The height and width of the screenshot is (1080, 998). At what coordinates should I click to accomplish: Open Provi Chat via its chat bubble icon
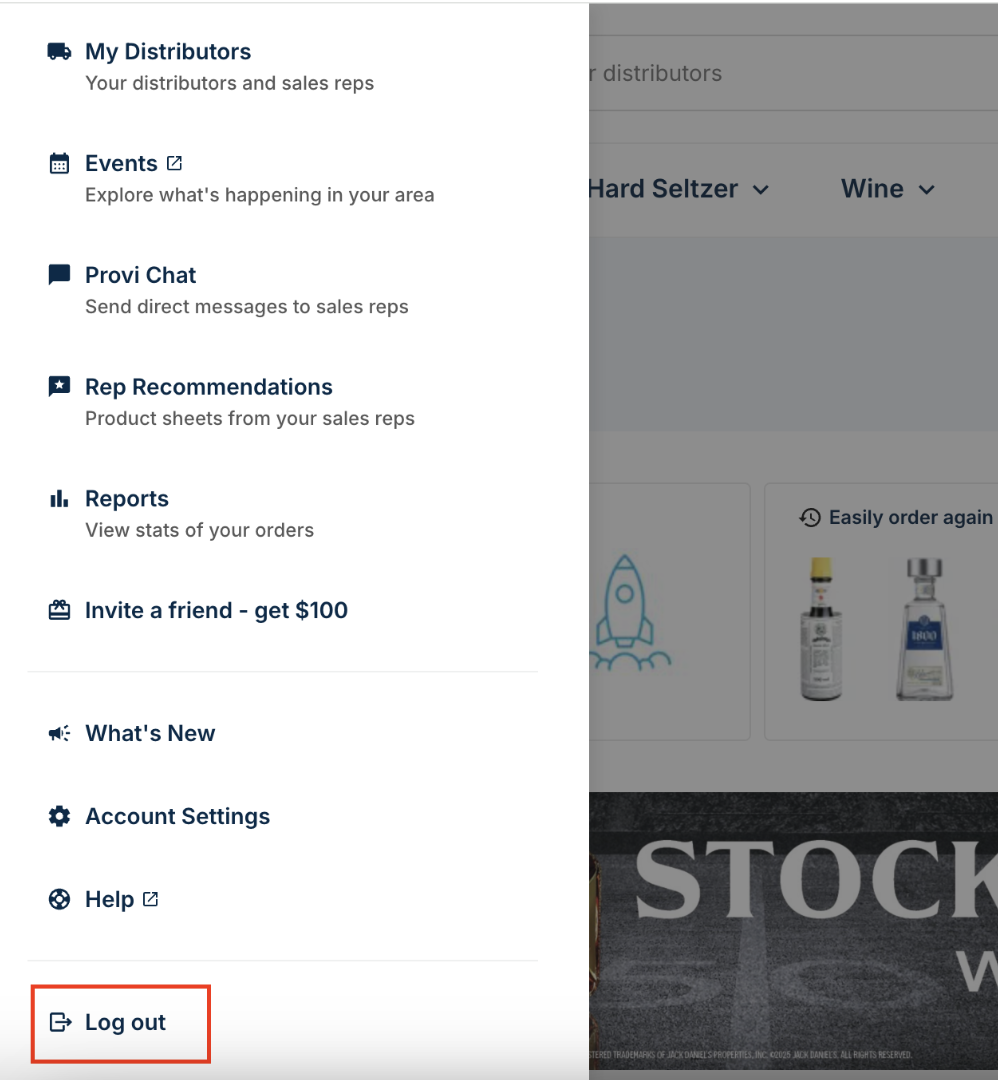(x=58, y=273)
